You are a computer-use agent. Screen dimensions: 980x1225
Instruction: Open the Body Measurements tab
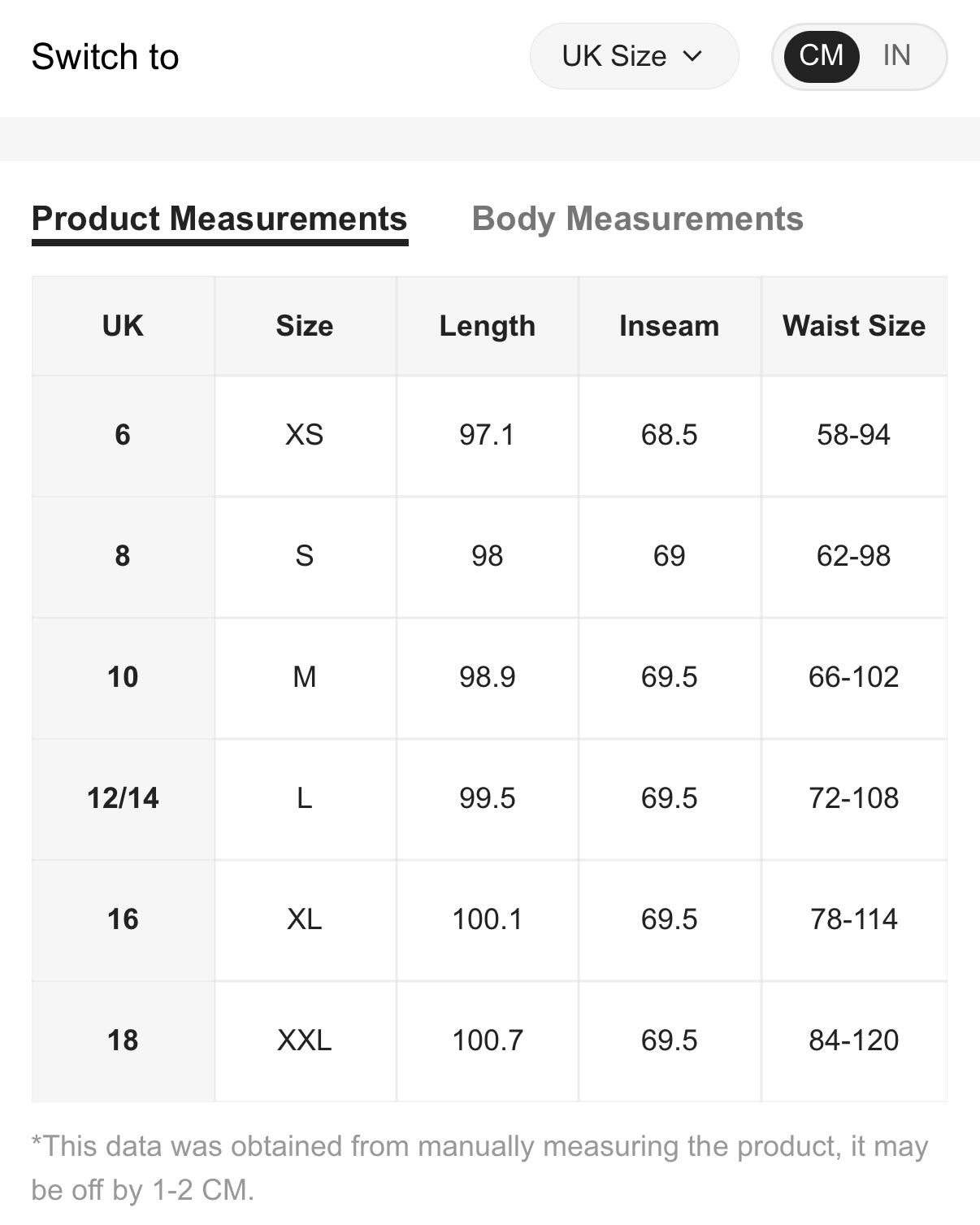pyautogui.click(x=637, y=219)
